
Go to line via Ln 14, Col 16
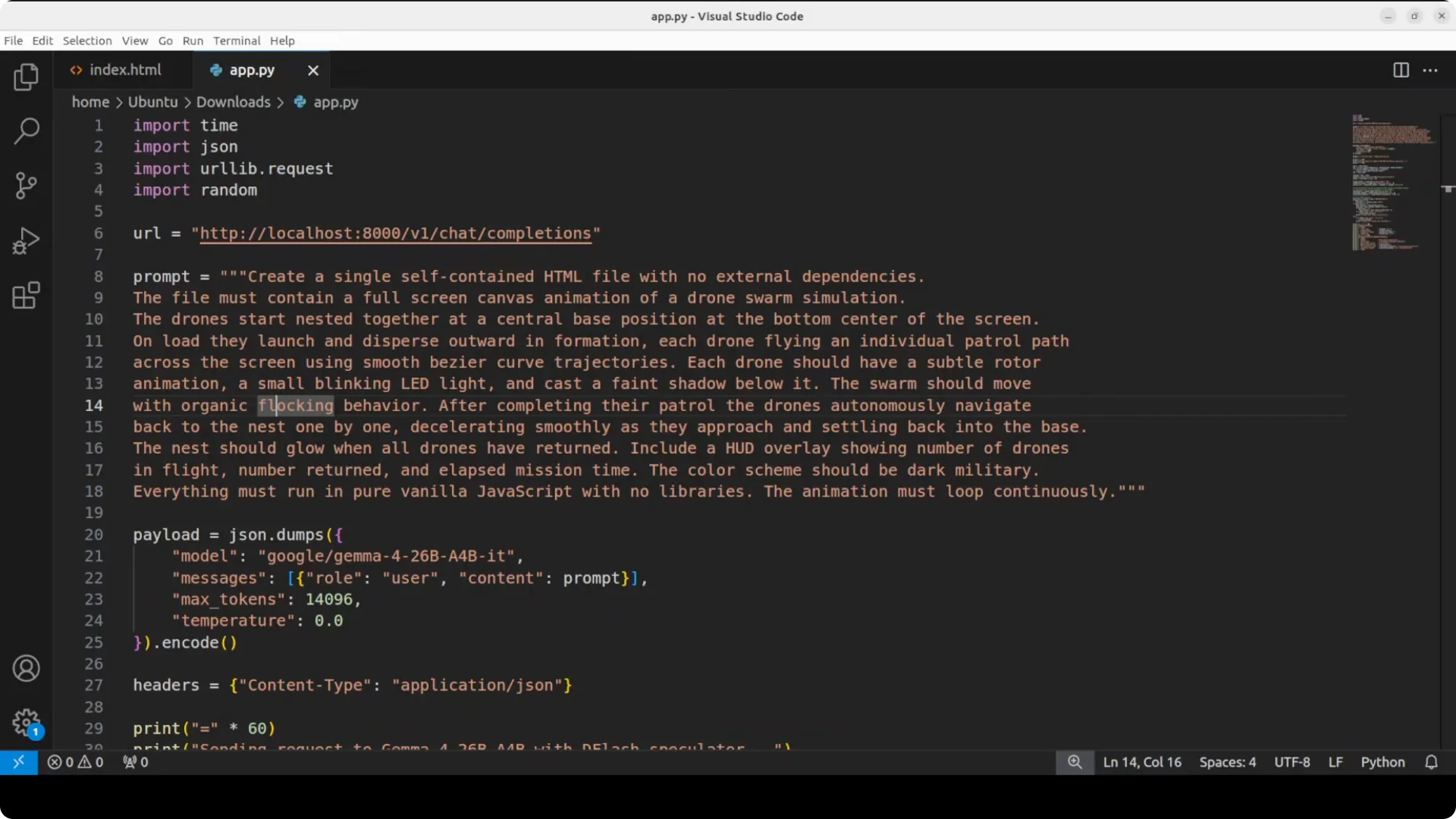click(1142, 762)
